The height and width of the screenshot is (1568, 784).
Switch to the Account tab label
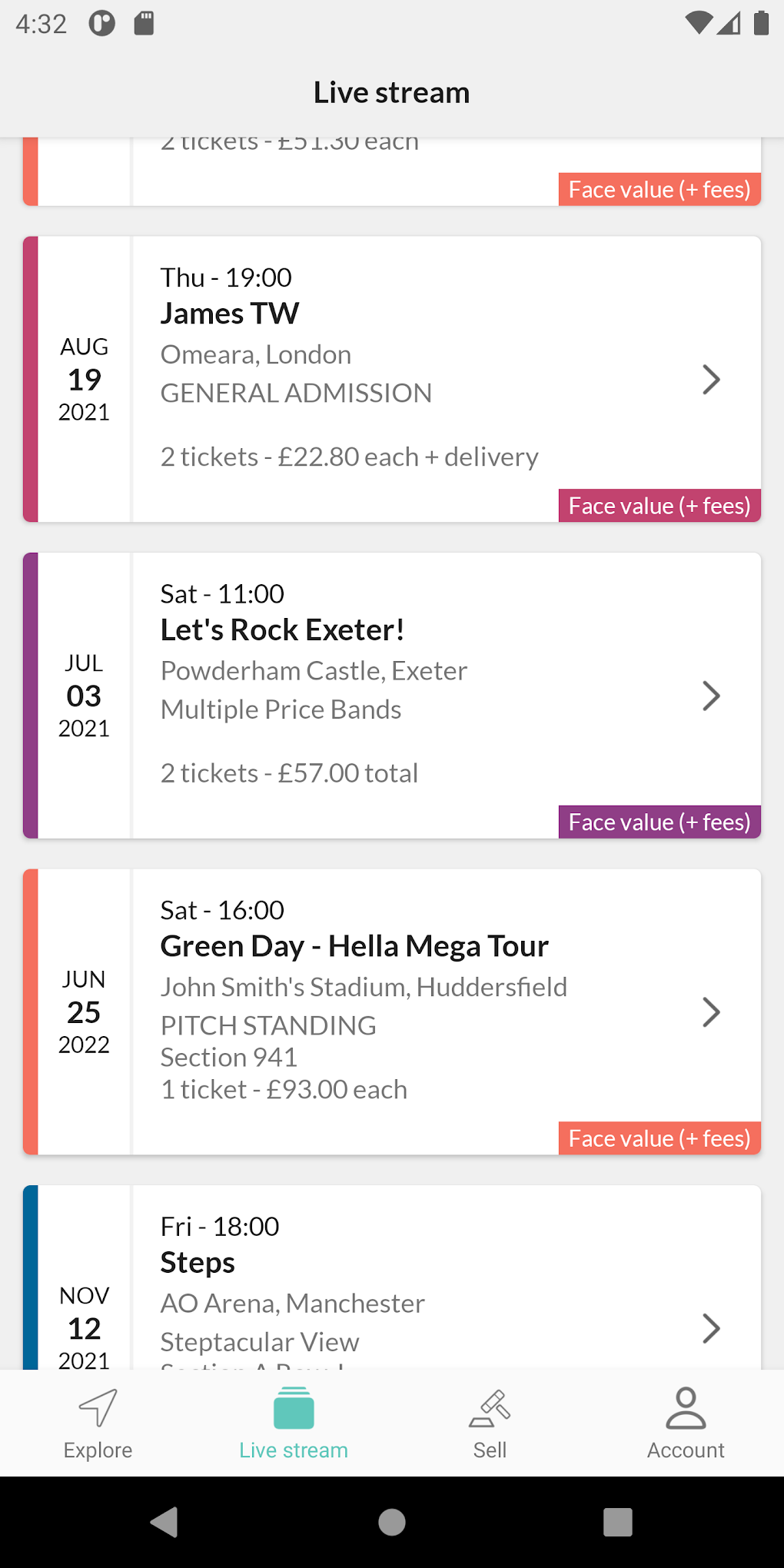click(x=686, y=1450)
